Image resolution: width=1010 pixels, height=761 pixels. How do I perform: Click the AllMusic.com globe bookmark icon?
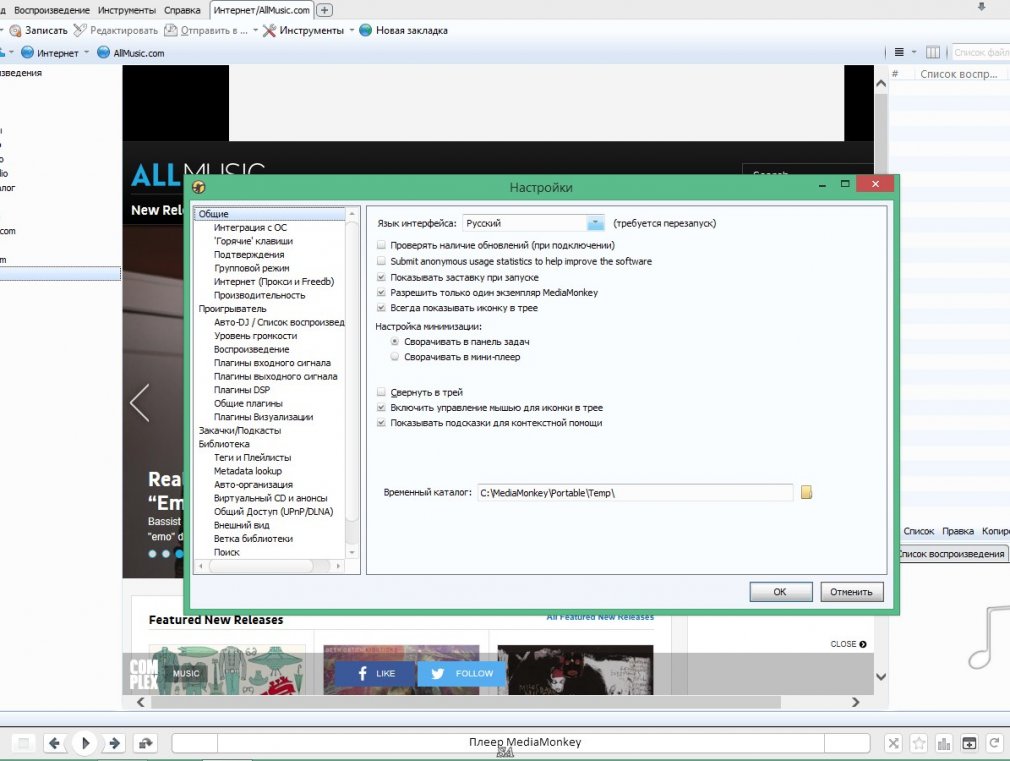tap(103, 52)
